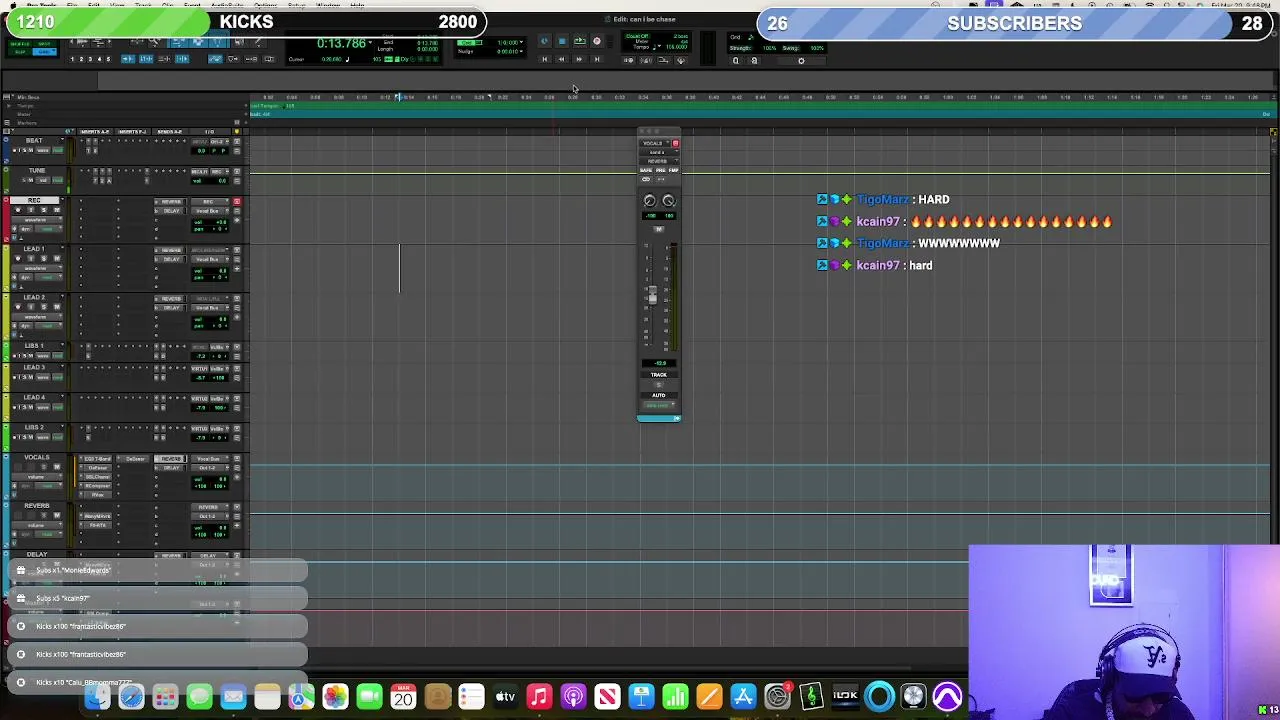Open the iLok License Manager in the Dock
Image resolution: width=1280 pixels, height=720 pixels.
point(845,696)
